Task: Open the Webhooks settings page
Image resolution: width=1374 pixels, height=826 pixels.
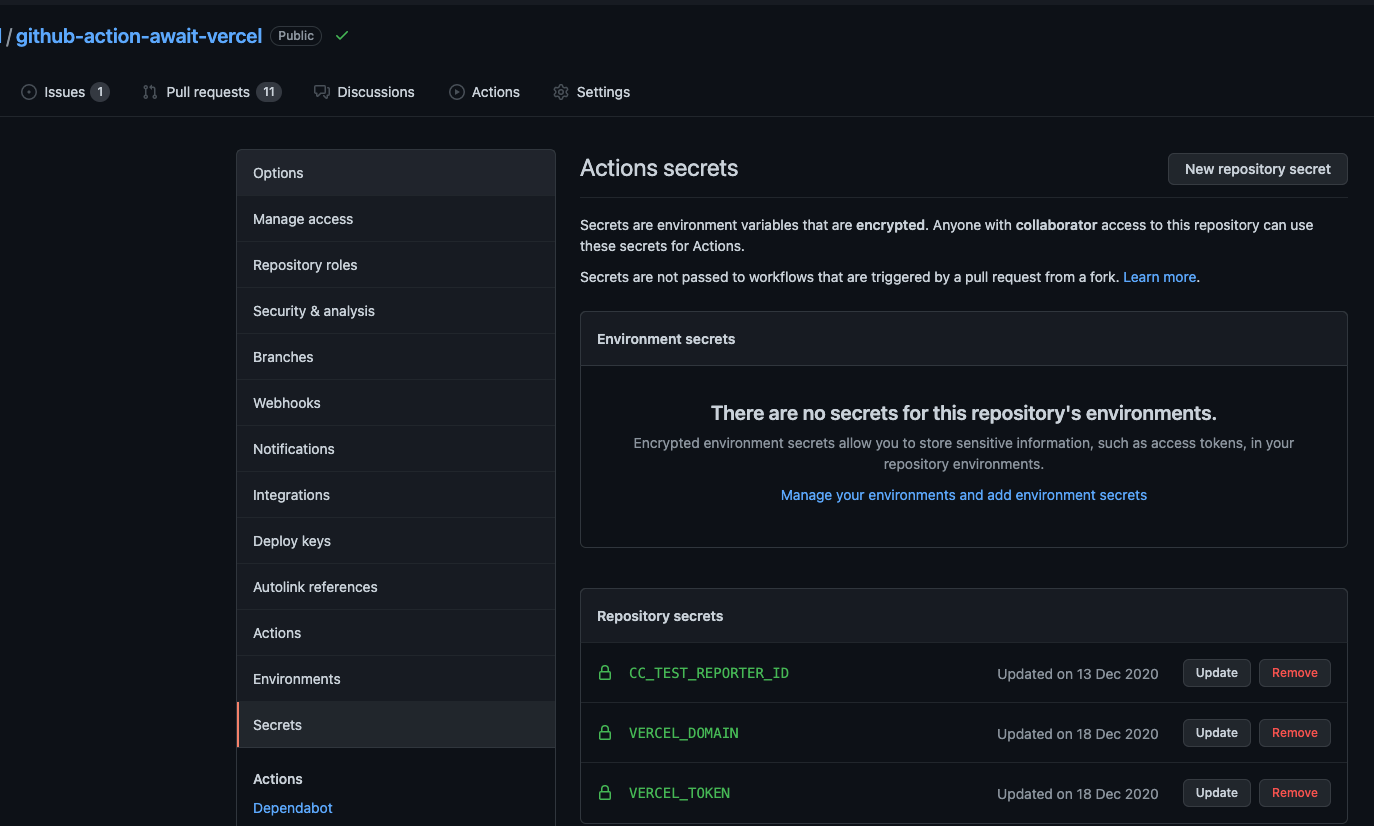Action: [x=287, y=403]
